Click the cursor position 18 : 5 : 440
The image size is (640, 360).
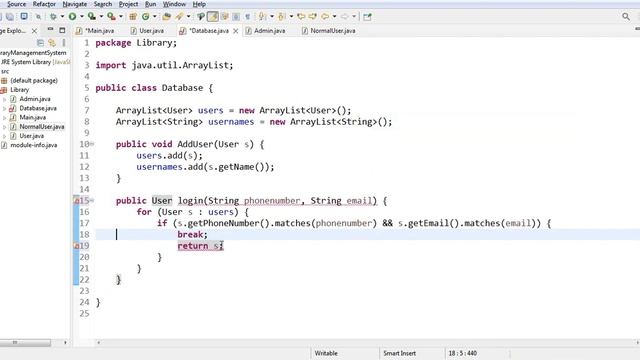pos(462,353)
